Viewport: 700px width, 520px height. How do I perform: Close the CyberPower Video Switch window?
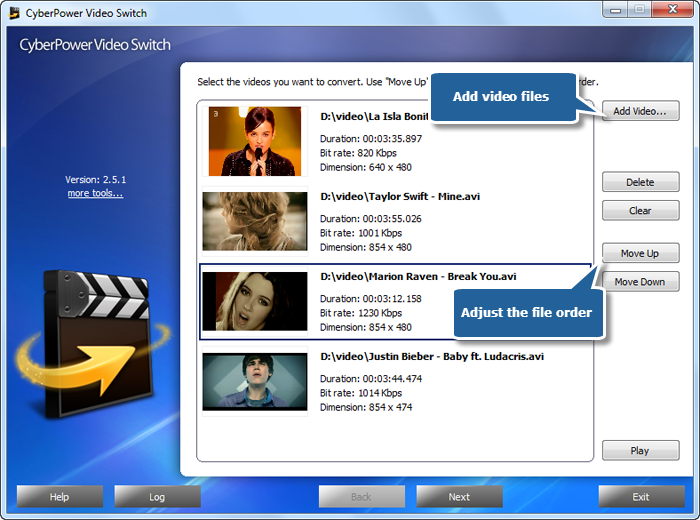pyautogui.click(x=673, y=9)
